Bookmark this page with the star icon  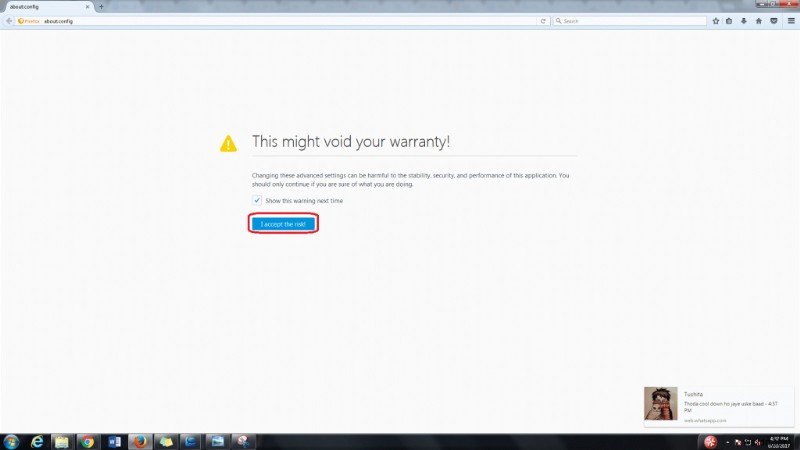716,21
